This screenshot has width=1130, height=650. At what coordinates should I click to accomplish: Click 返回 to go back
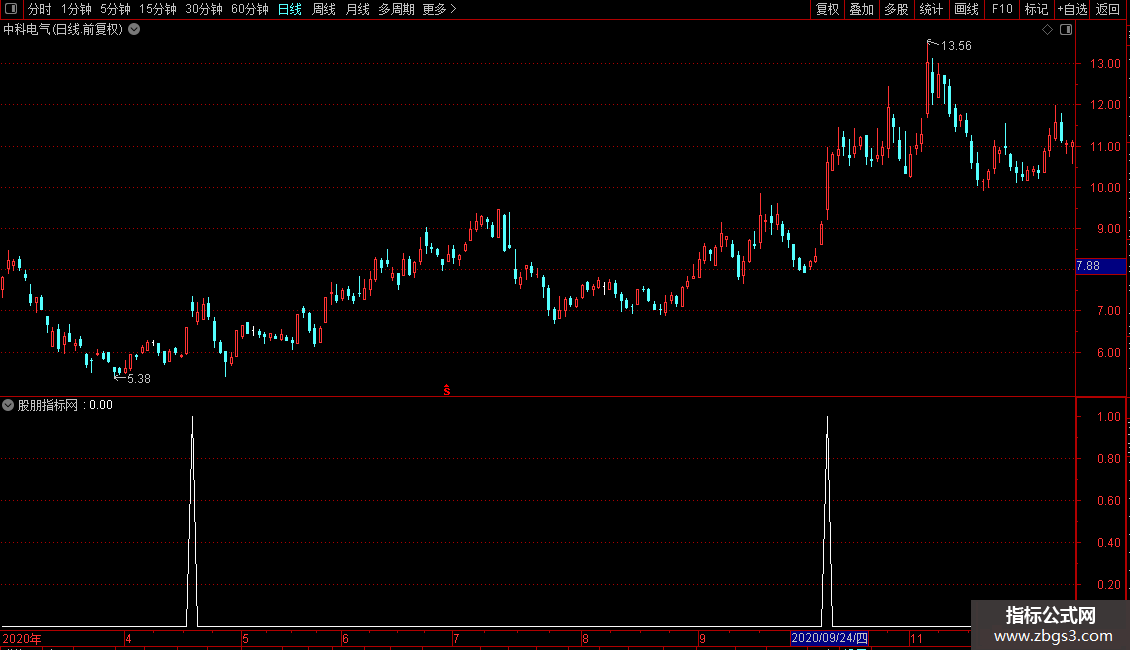pyautogui.click(x=1108, y=9)
